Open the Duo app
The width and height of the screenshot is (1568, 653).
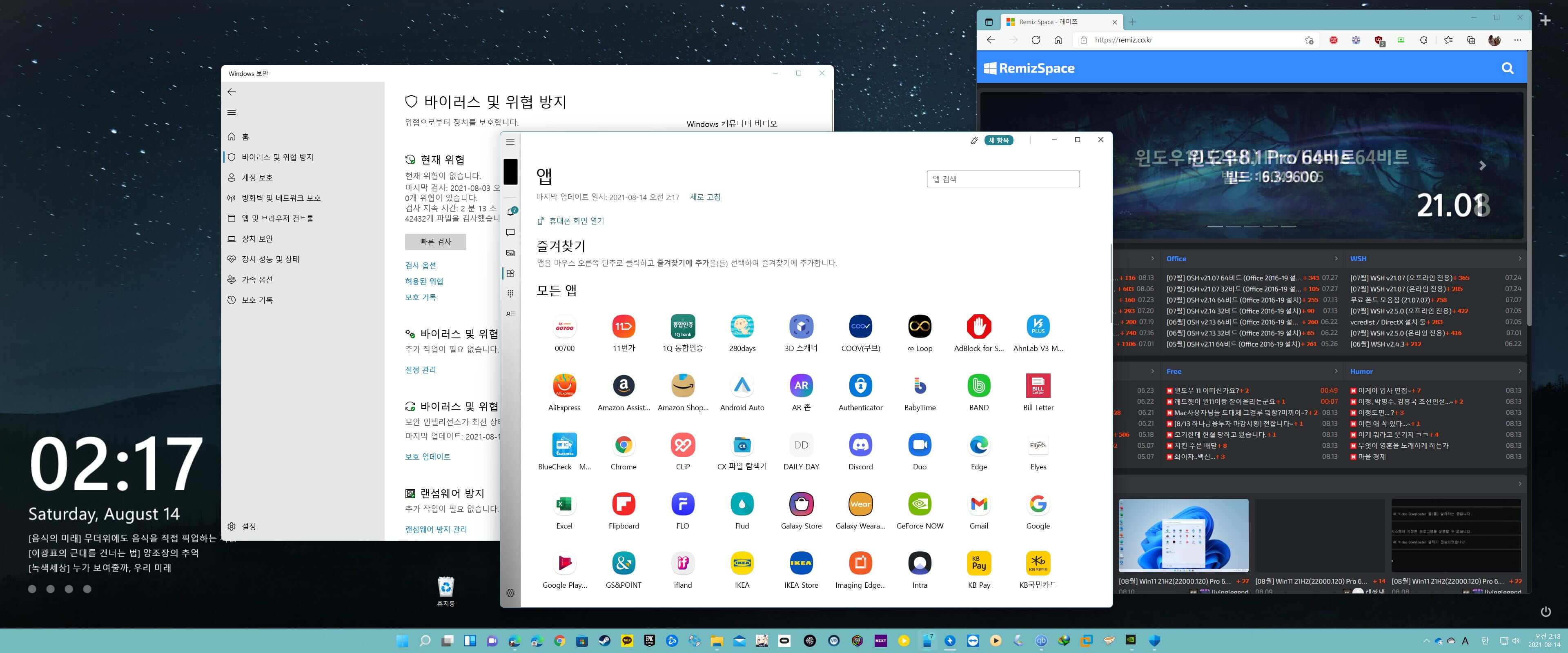pyautogui.click(x=920, y=445)
